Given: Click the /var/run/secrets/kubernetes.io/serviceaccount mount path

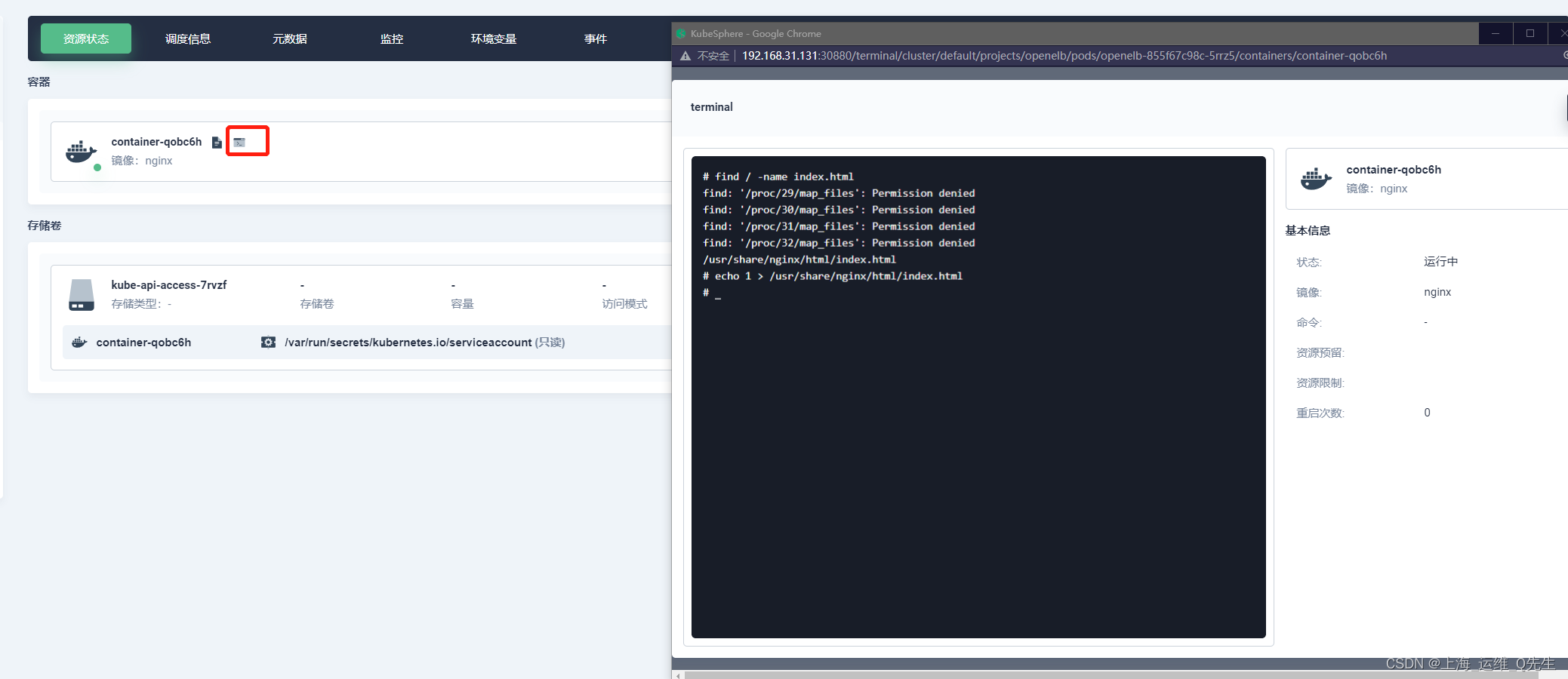Looking at the screenshot, I should coord(408,343).
